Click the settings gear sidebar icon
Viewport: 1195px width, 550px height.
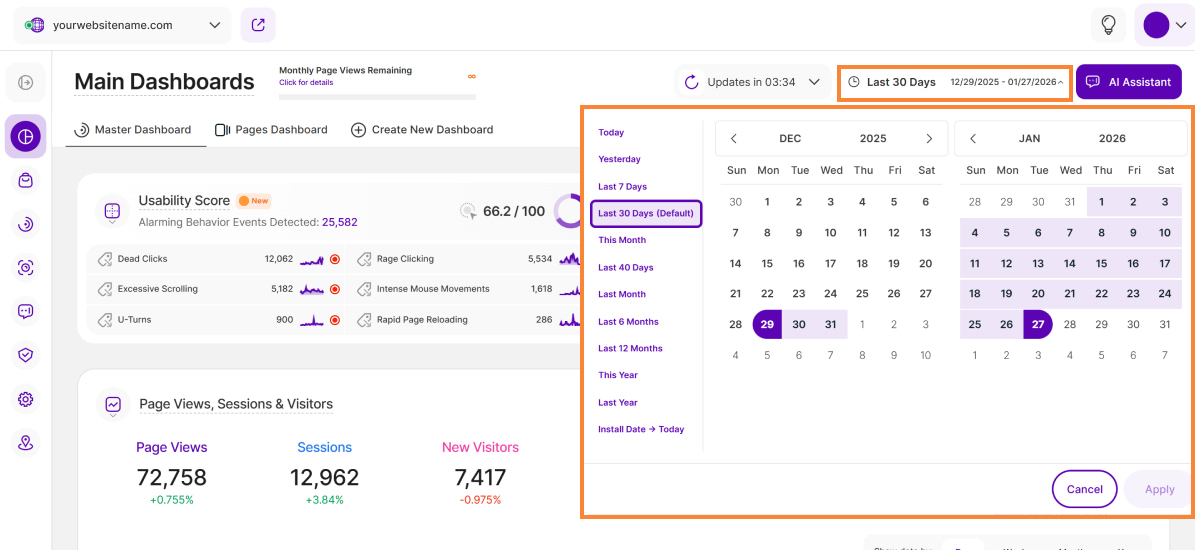[x=26, y=399]
